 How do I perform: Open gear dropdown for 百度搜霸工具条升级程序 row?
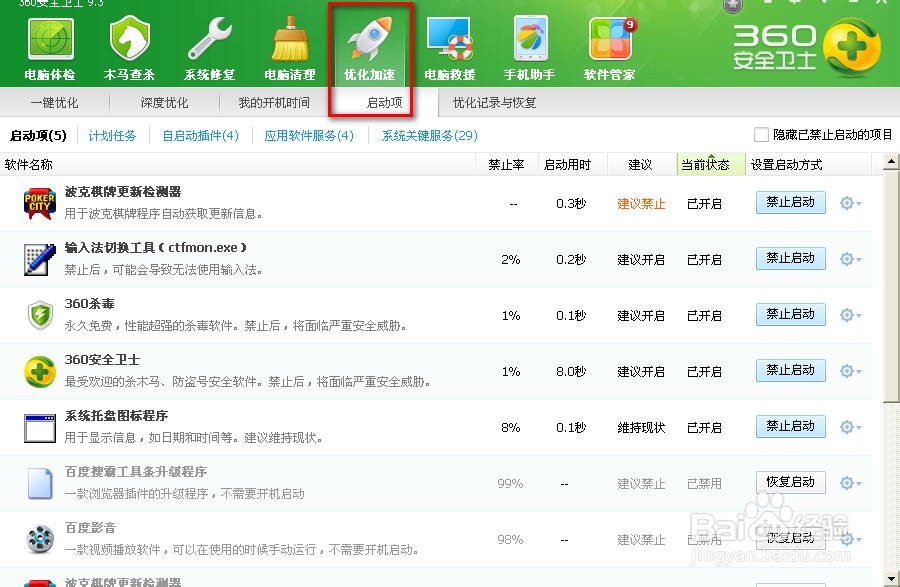[x=851, y=483]
